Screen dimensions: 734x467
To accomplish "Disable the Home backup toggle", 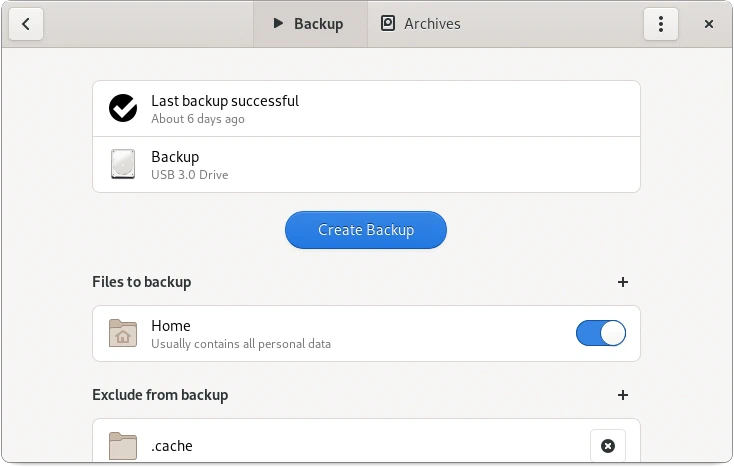I will [x=601, y=333].
